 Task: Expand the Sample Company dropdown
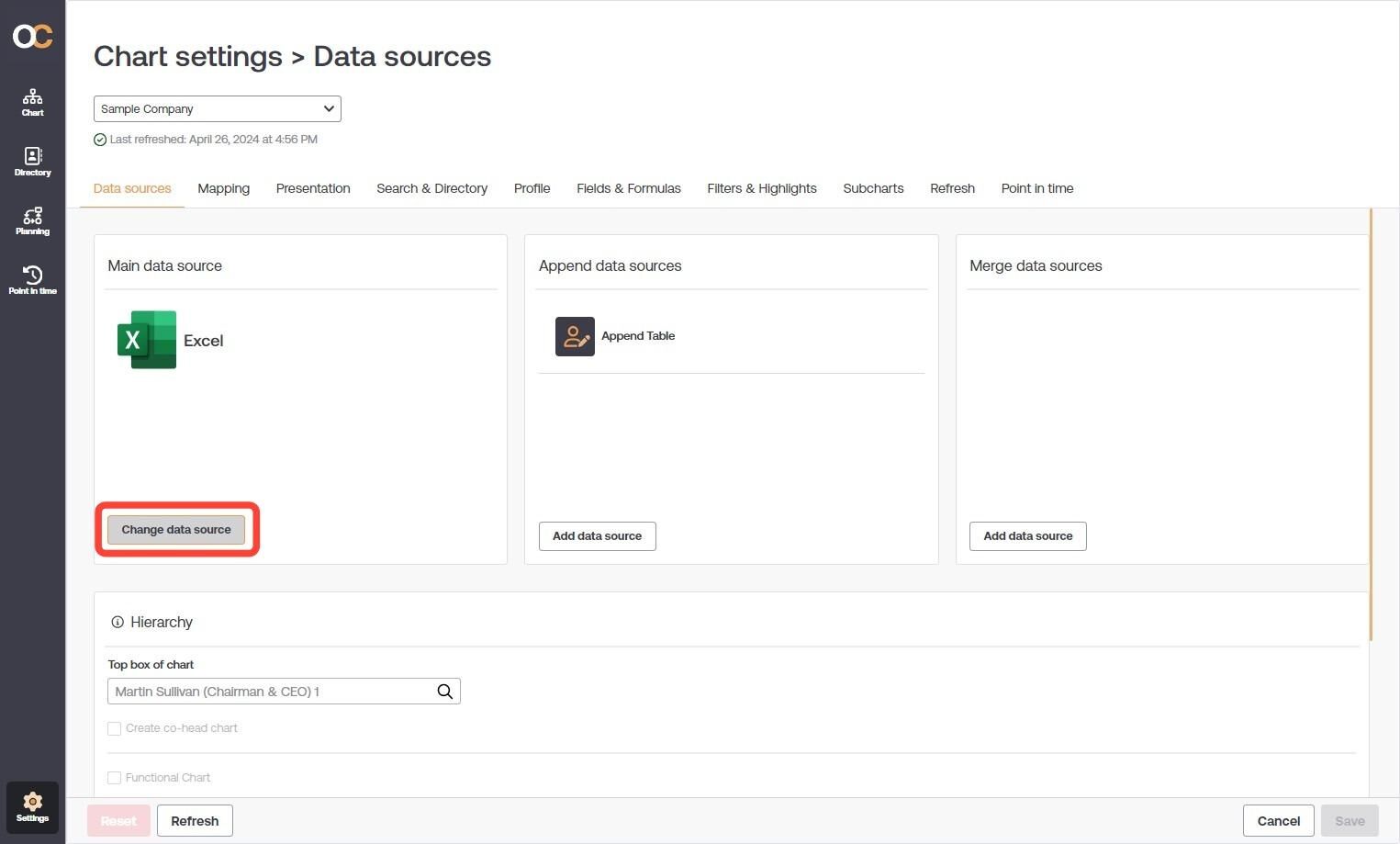point(218,108)
